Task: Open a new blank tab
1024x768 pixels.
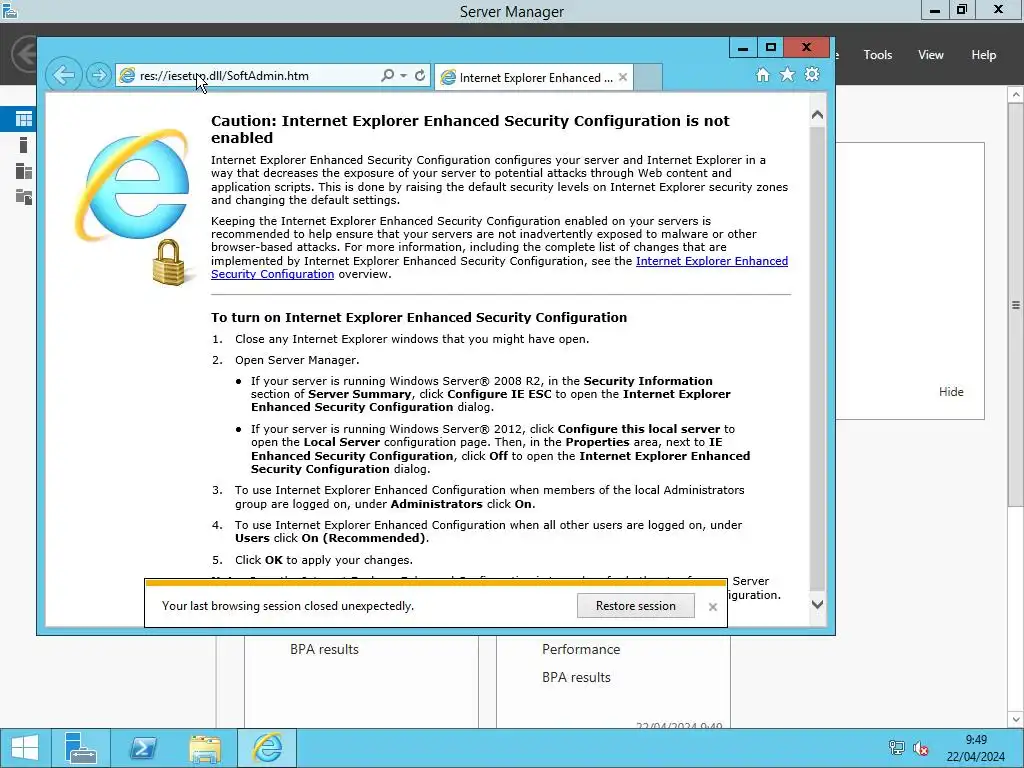Action: click(648, 77)
